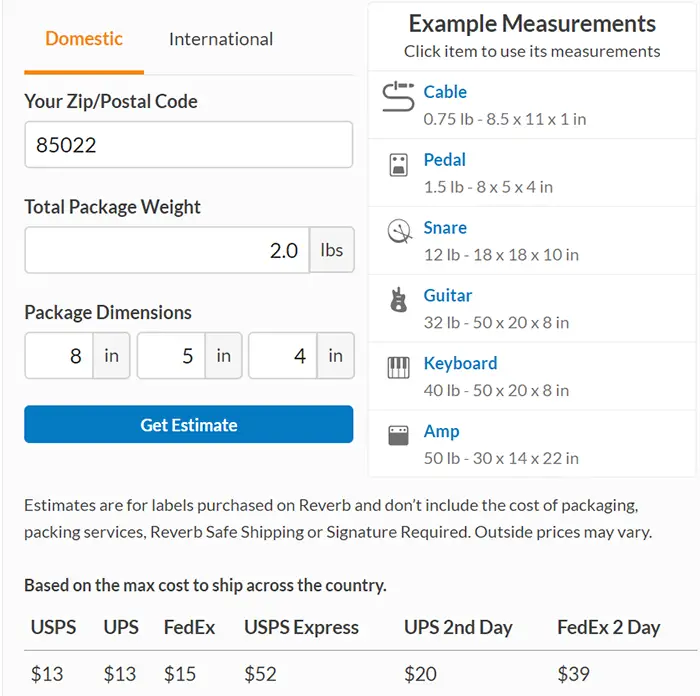Use the Keyboard example measurements link

coord(460,363)
